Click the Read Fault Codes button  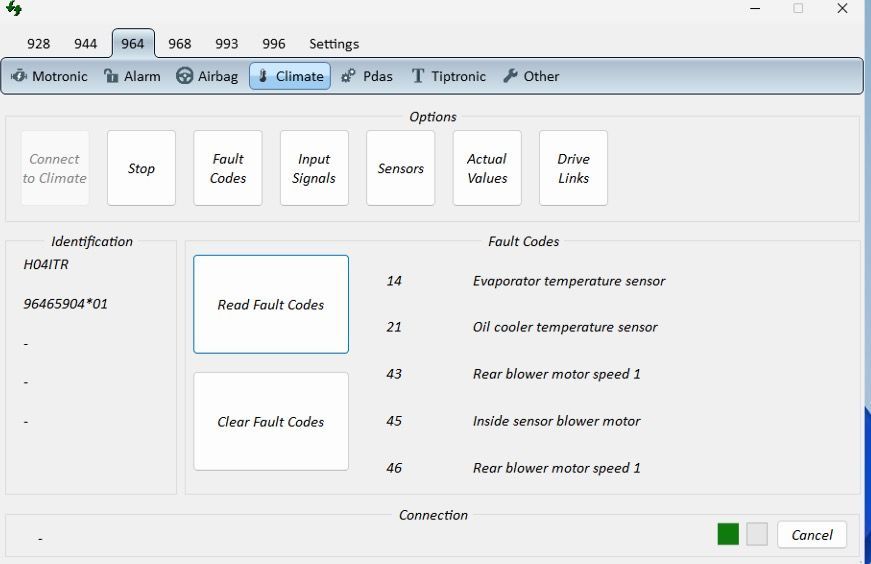point(271,305)
